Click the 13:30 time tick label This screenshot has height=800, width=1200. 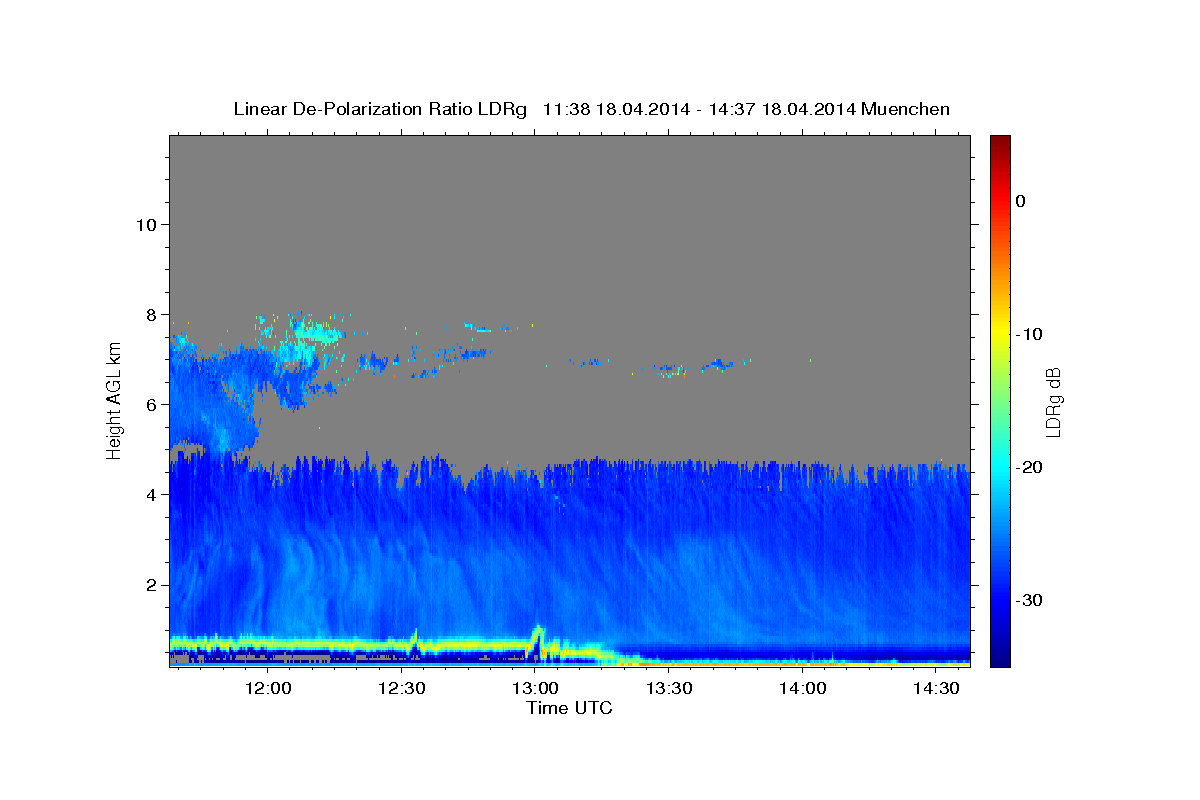coord(669,688)
